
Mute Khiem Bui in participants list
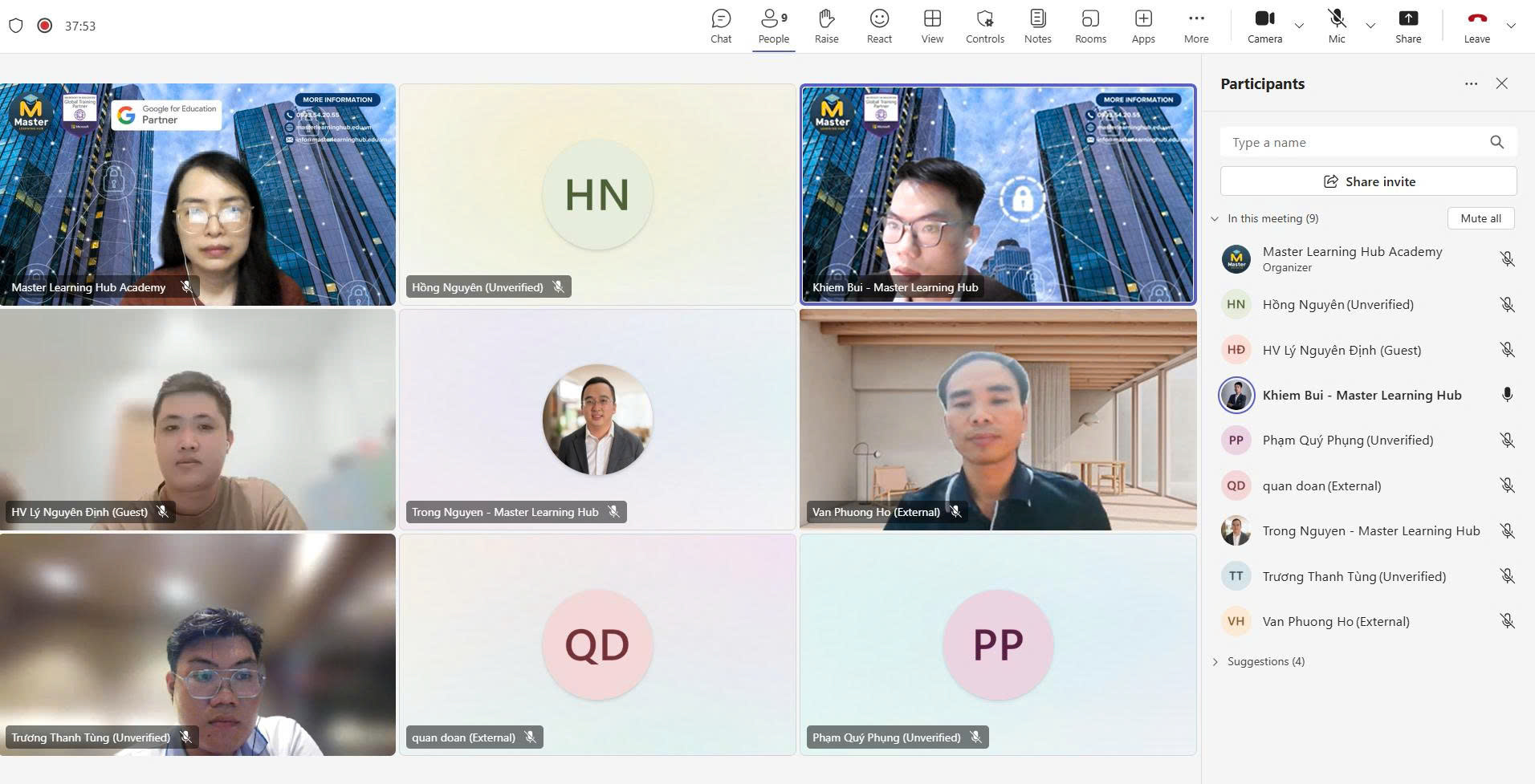(1507, 395)
